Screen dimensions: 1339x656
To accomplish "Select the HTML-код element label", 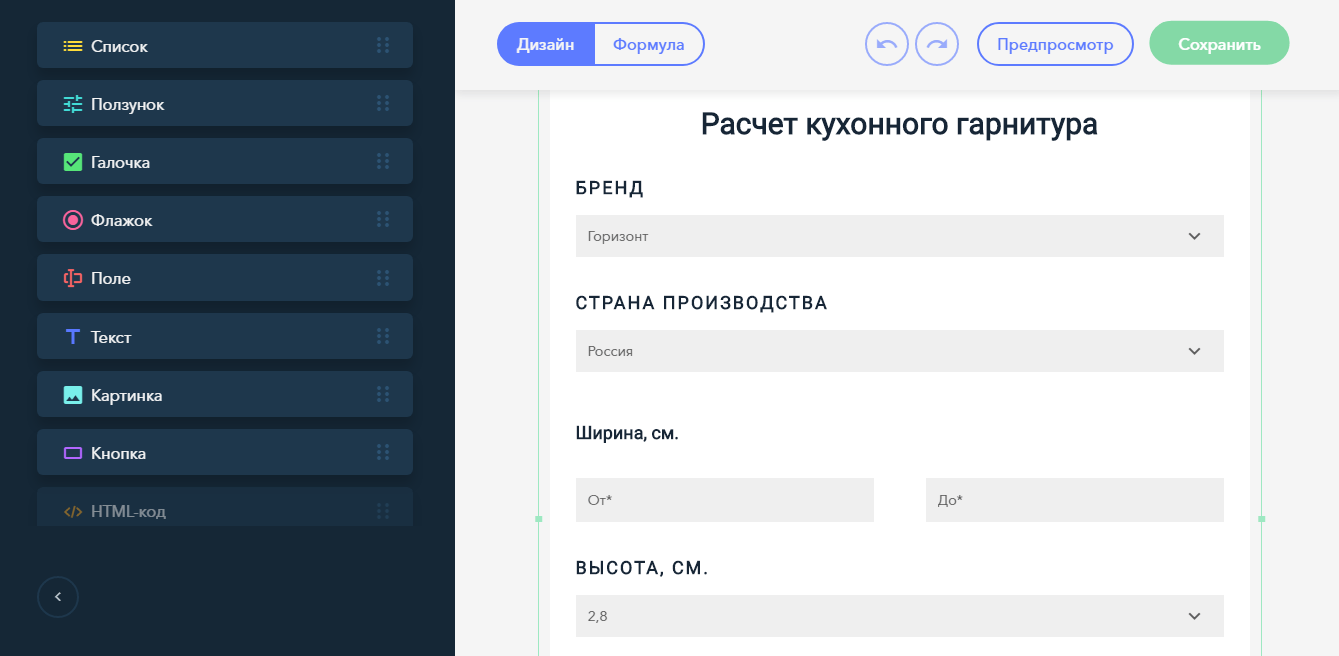I will pyautogui.click(x=128, y=511).
